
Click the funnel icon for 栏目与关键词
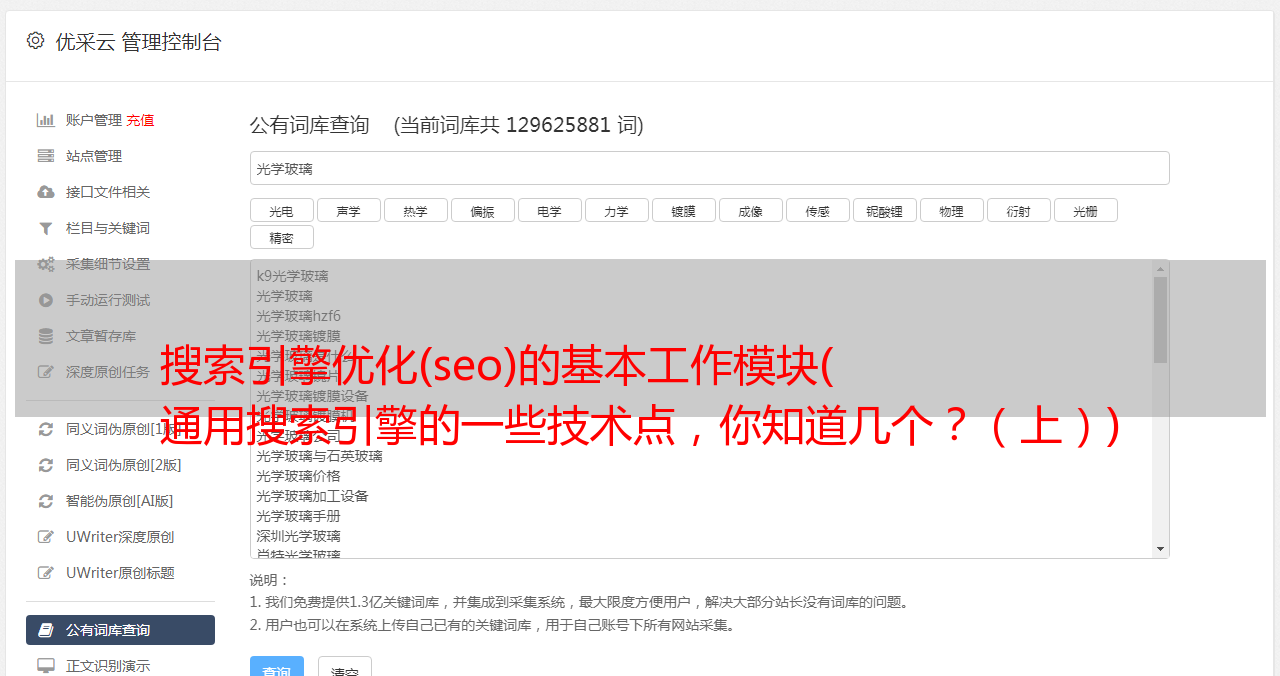coord(46,228)
